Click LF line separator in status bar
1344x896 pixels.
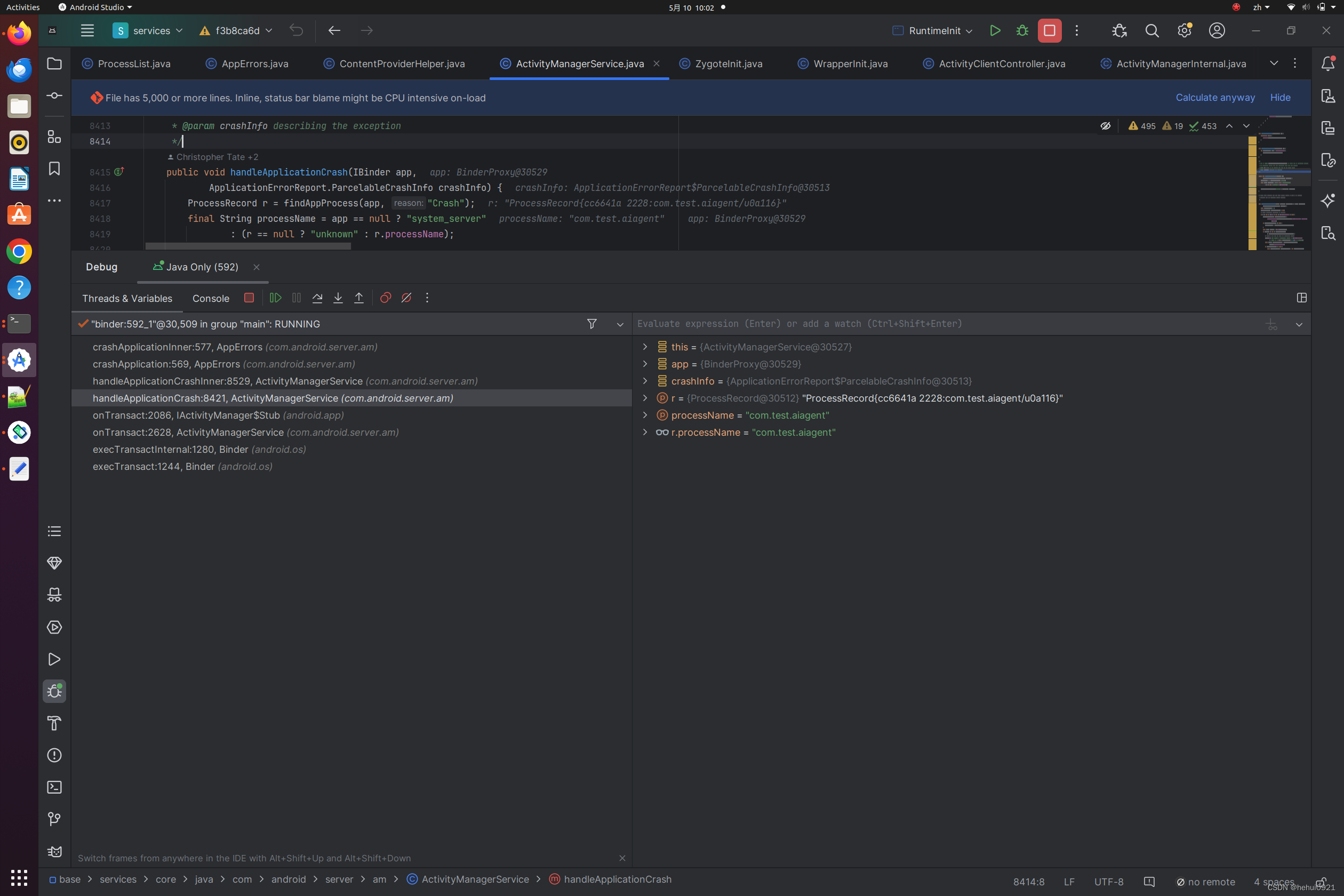(1069, 882)
